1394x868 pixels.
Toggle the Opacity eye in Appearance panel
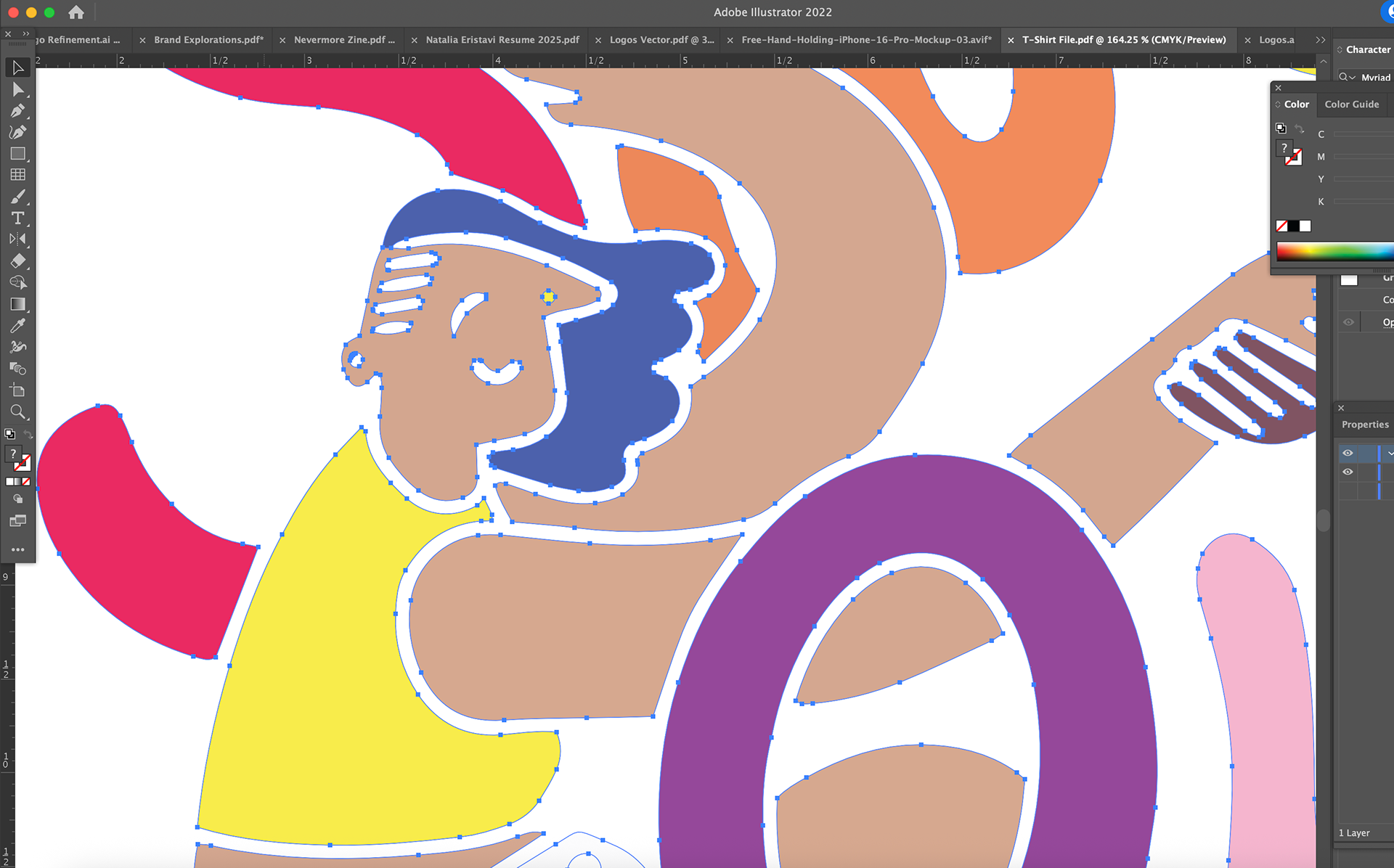point(1348,322)
